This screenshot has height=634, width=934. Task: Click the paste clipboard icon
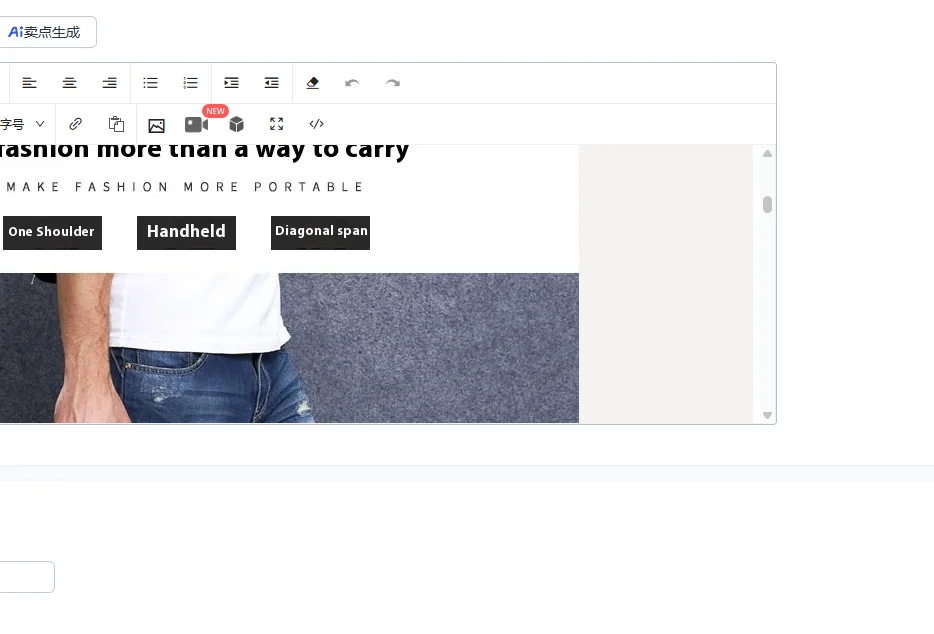click(116, 124)
